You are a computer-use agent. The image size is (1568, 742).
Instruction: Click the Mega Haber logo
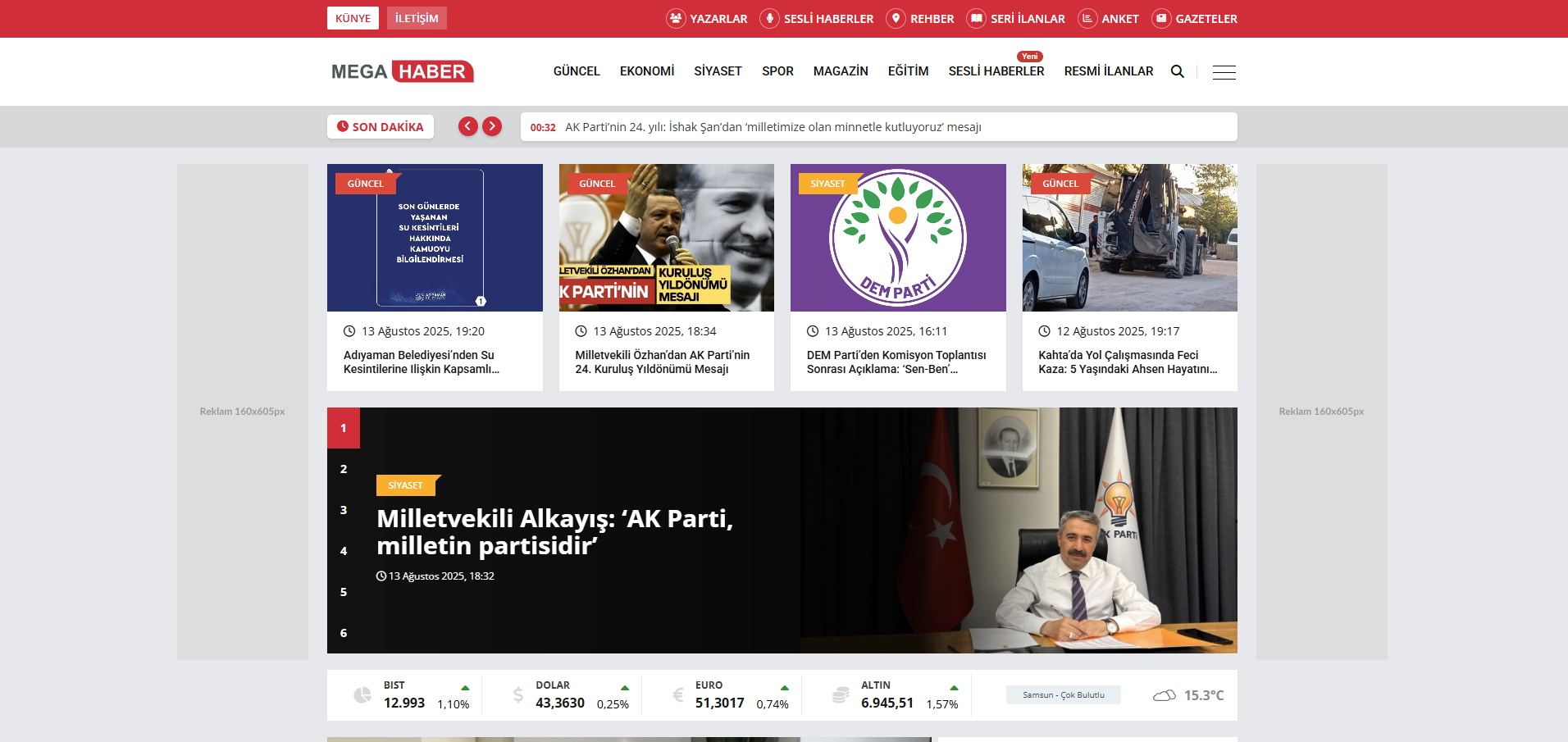pyautogui.click(x=403, y=71)
